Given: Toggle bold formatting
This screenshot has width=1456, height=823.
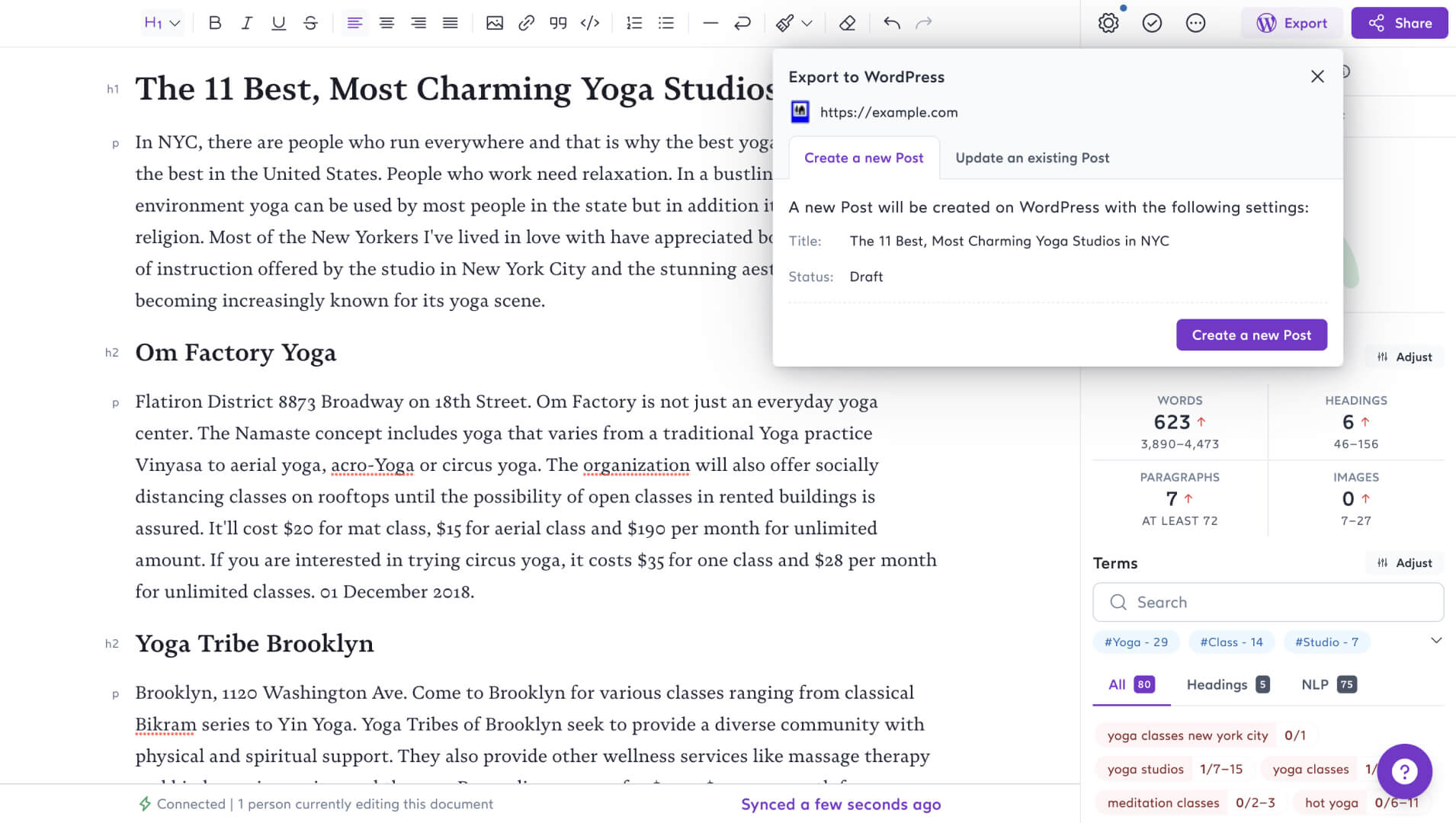Looking at the screenshot, I should (x=214, y=23).
